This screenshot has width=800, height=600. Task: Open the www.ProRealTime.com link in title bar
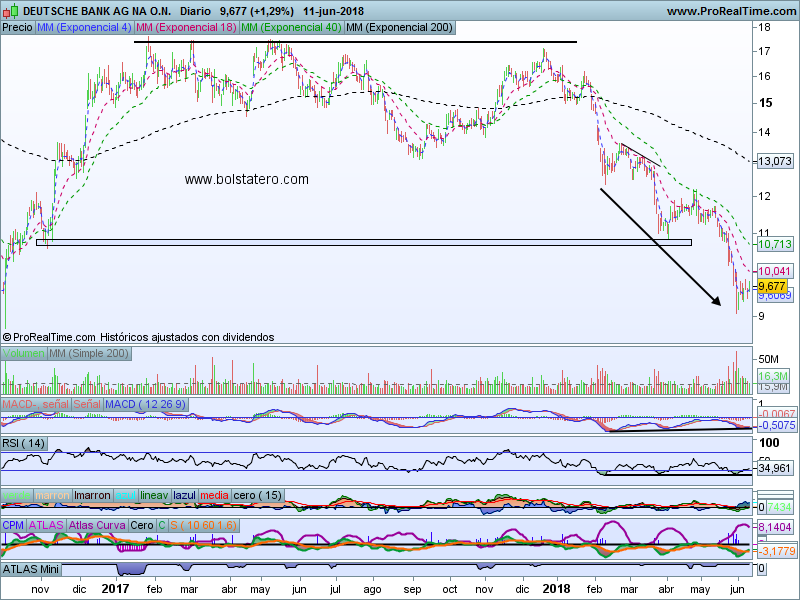tap(730, 10)
